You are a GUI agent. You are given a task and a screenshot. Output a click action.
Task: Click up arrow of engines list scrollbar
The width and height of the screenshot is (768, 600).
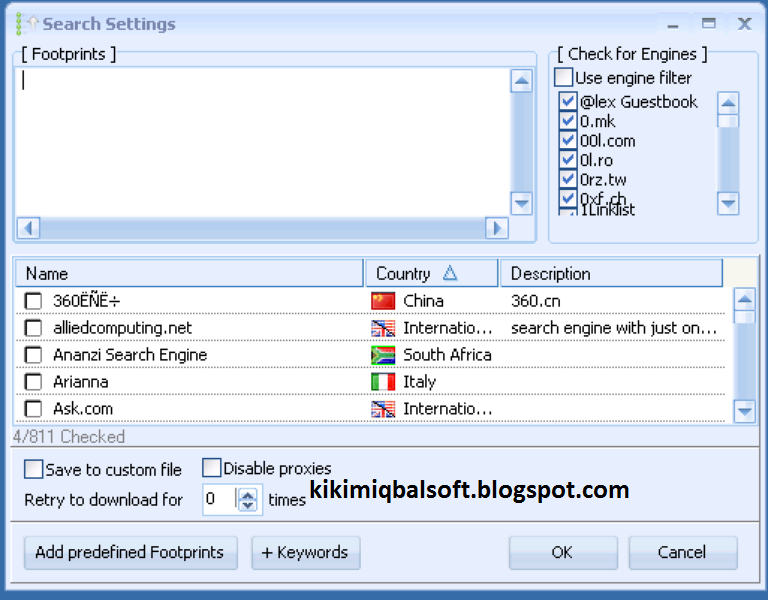728,103
